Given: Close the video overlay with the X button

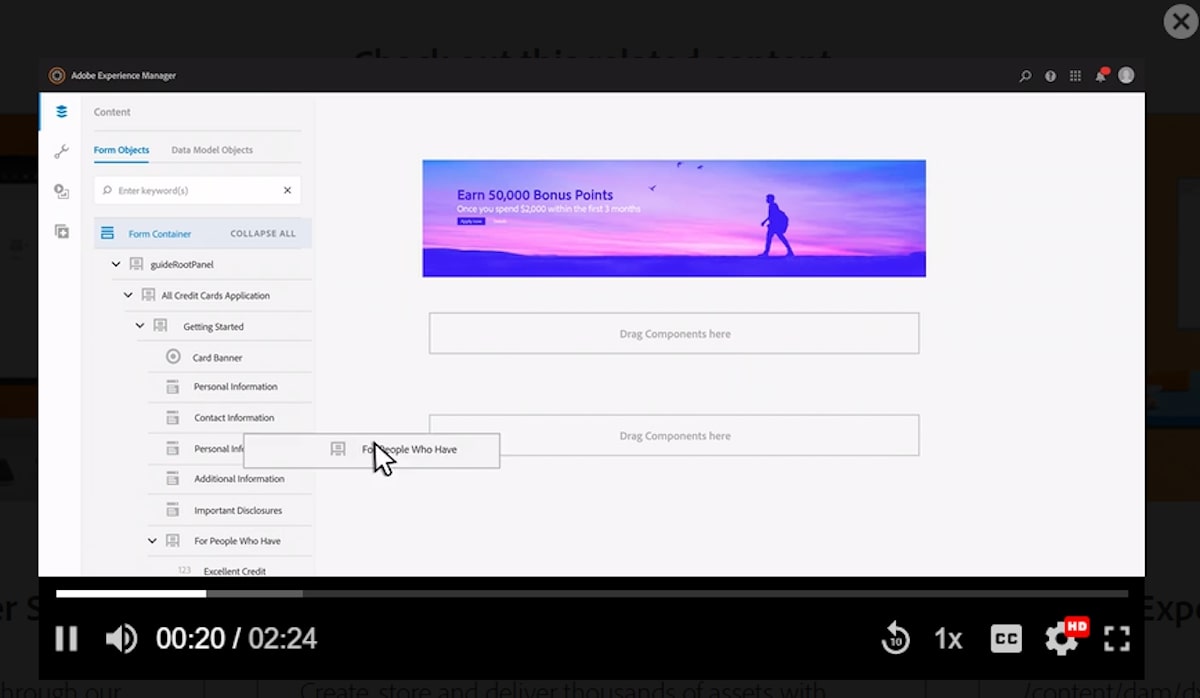Looking at the screenshot, I should coord(1182,20).
